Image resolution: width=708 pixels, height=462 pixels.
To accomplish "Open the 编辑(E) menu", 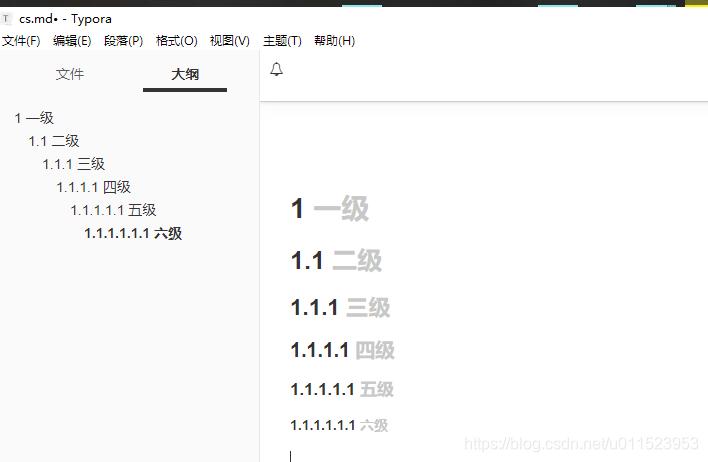I will point(72,41).
